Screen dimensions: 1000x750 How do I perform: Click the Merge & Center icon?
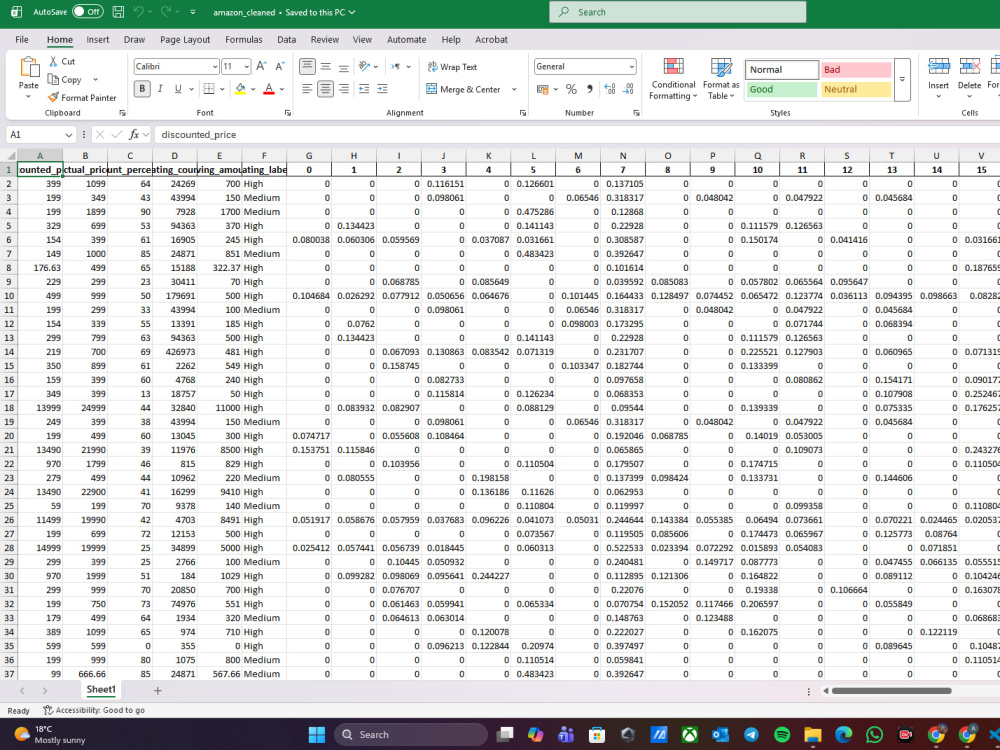[x=432, y=89]
